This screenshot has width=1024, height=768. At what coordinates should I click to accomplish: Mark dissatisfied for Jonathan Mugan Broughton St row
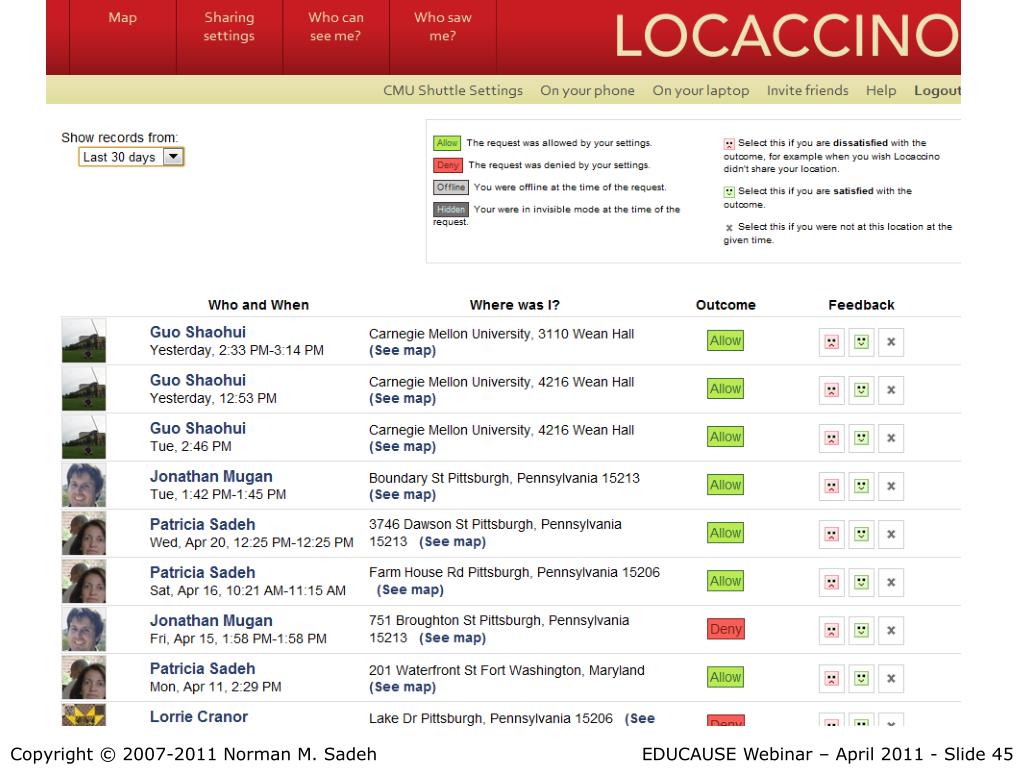tap(831, 631)
